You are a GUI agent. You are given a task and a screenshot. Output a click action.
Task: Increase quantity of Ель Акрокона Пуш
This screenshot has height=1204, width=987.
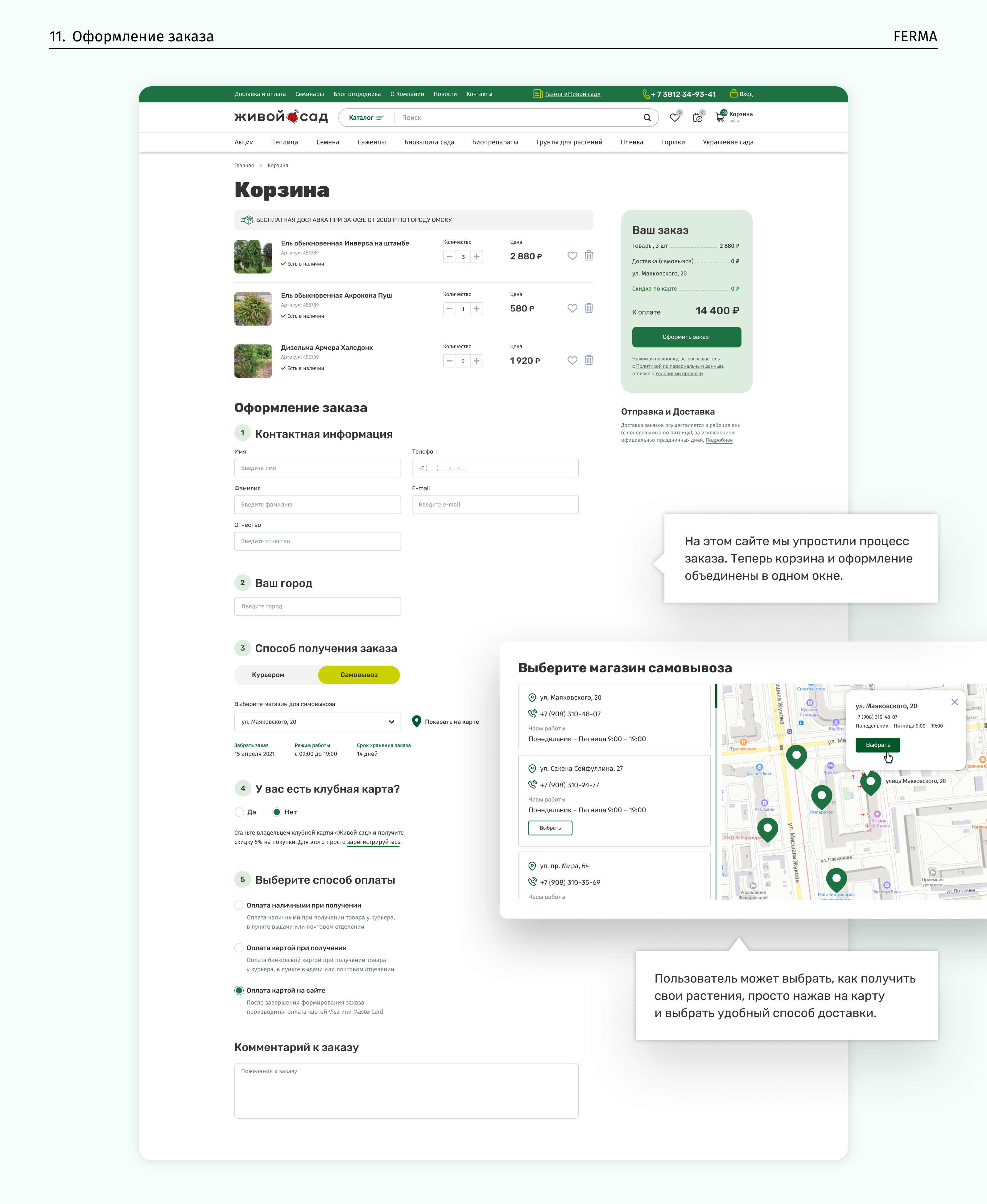477,309
